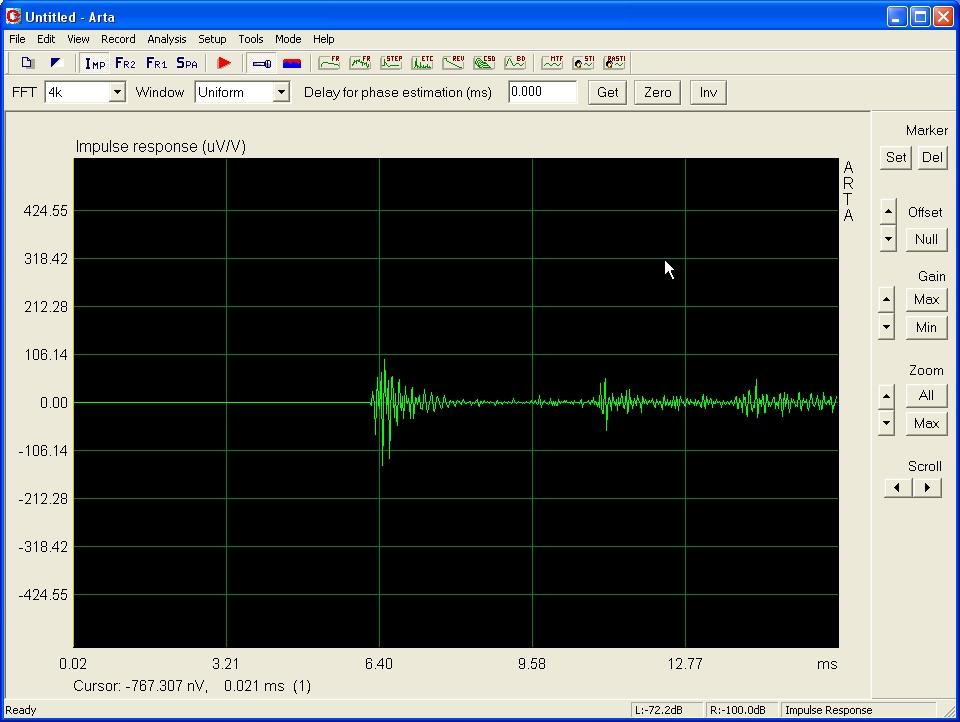Image resolution: width=960 pixels, height=722 pixels.
Task: Select the Fr2 dual-channel mode
Action: point(126,63)
